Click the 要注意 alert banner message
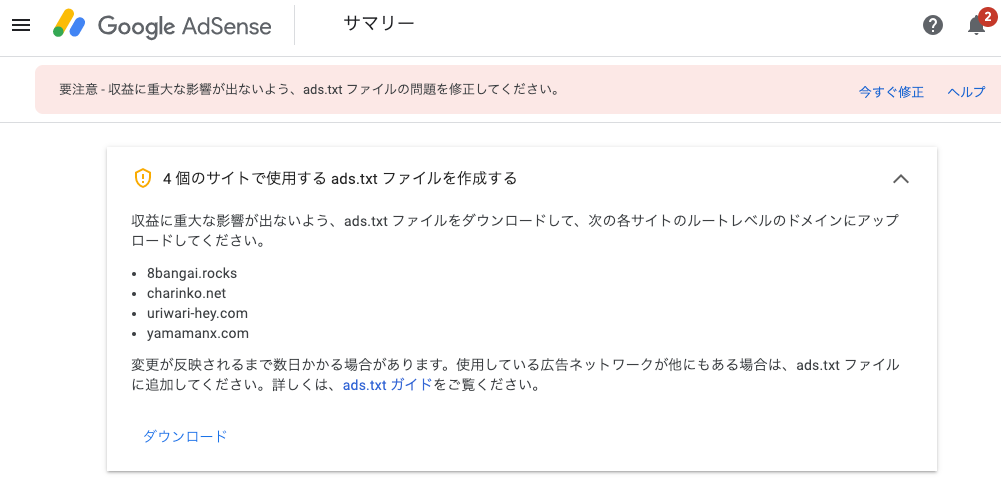The height and width of the screenshot is (496, 1001). (x=310, y=90)
